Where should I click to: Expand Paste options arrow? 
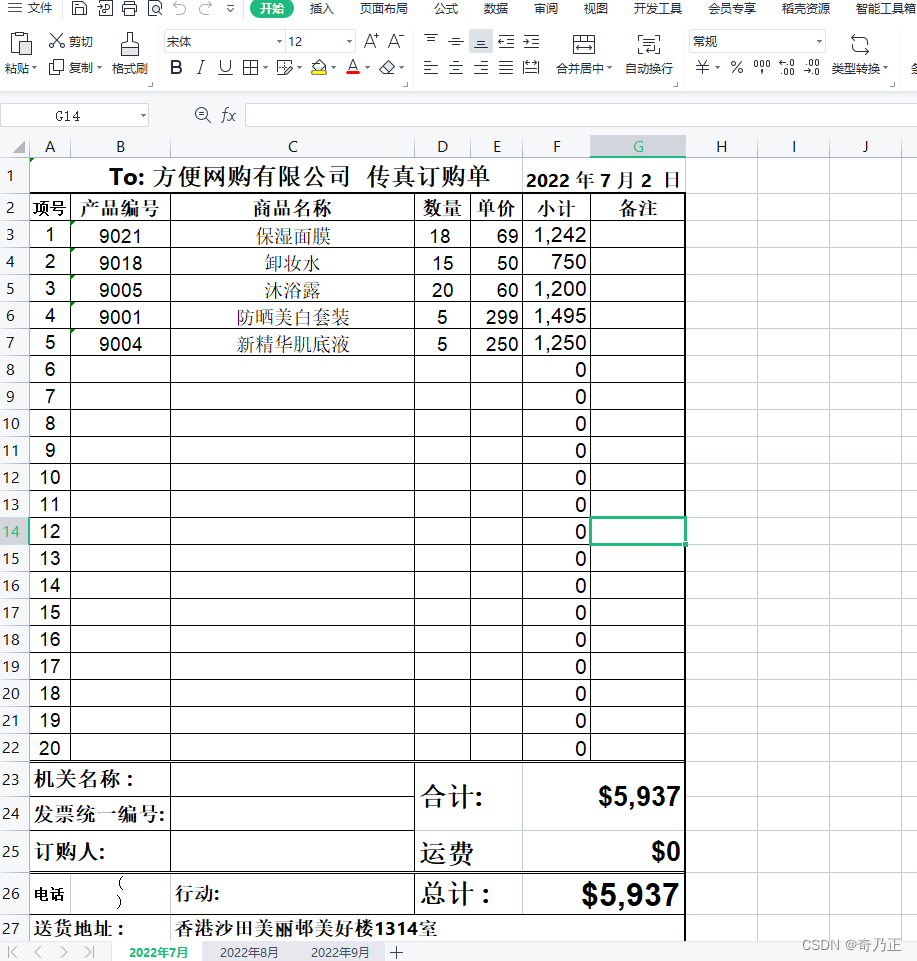[34, 68]
